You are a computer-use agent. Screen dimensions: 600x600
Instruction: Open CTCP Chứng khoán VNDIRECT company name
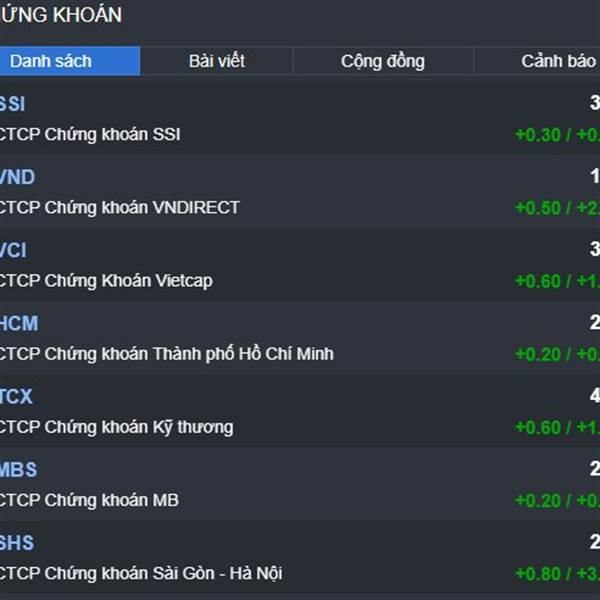(x=120, y=207)
